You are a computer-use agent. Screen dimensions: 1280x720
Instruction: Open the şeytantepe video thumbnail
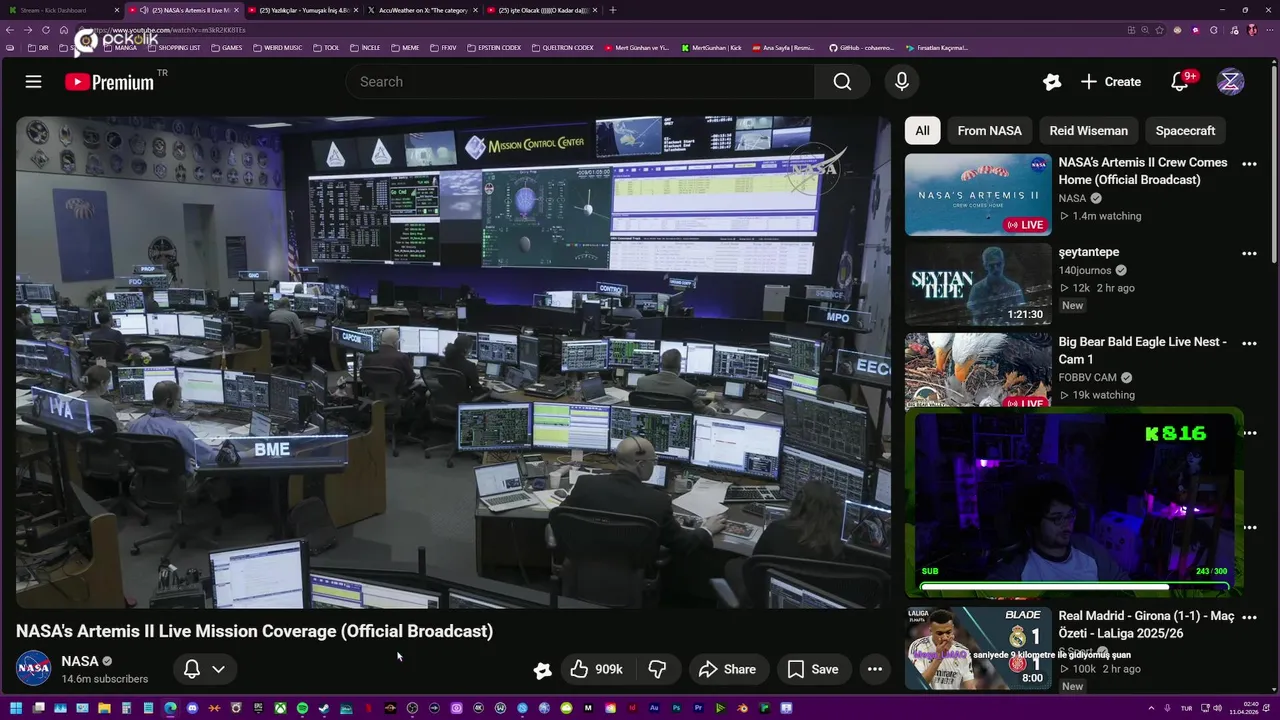click(x=978, y=285)
